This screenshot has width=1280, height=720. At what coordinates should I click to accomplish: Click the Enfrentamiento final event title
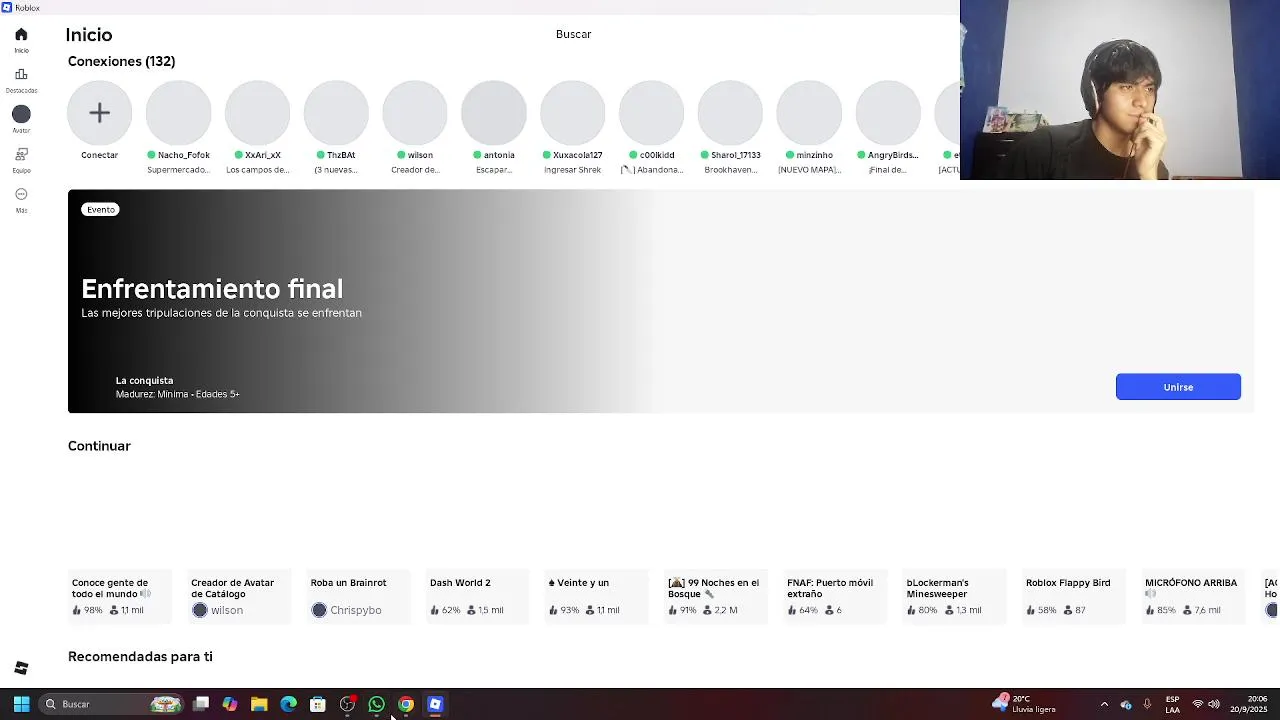[x=212, y=289]
